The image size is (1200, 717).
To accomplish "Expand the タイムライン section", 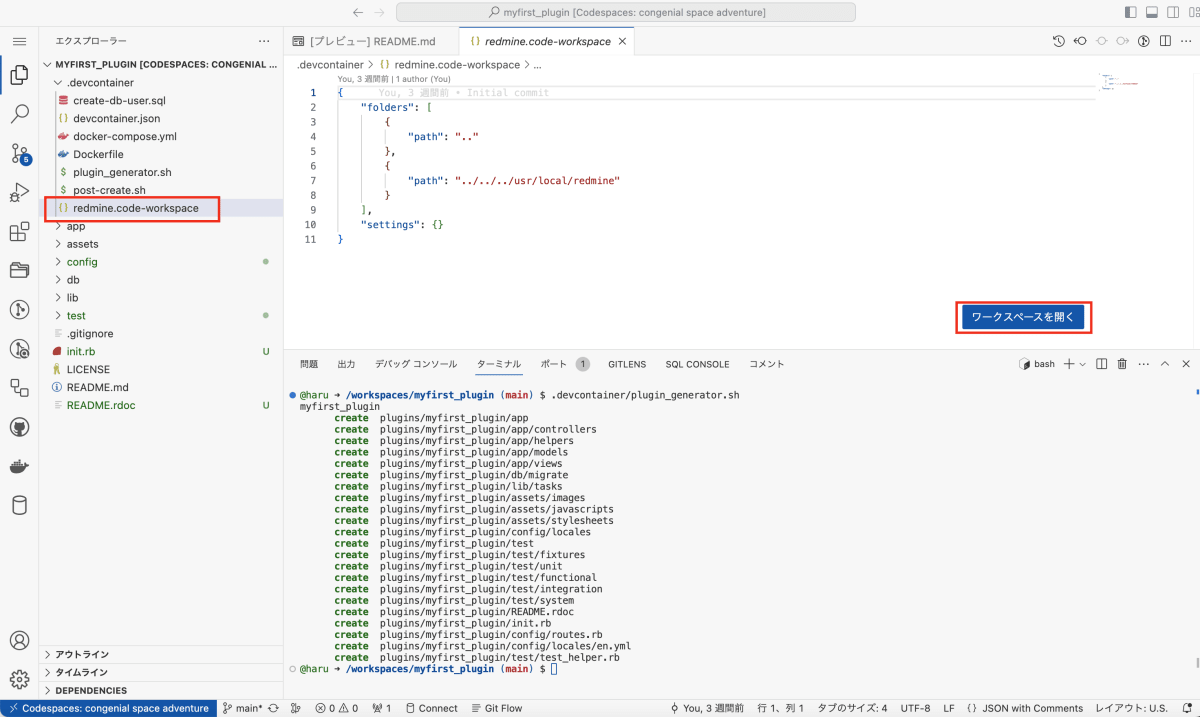I will 162,672.
